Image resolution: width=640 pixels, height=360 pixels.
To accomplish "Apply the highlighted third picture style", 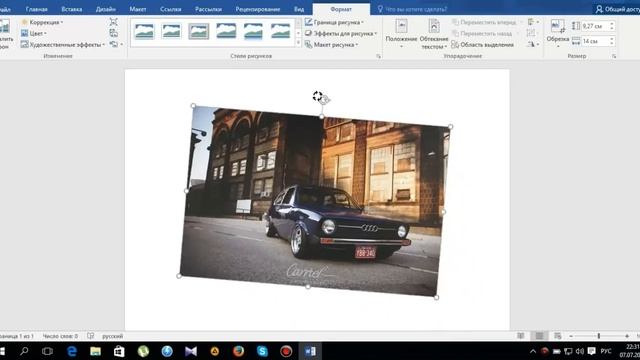I will click(x=198, y=31).
